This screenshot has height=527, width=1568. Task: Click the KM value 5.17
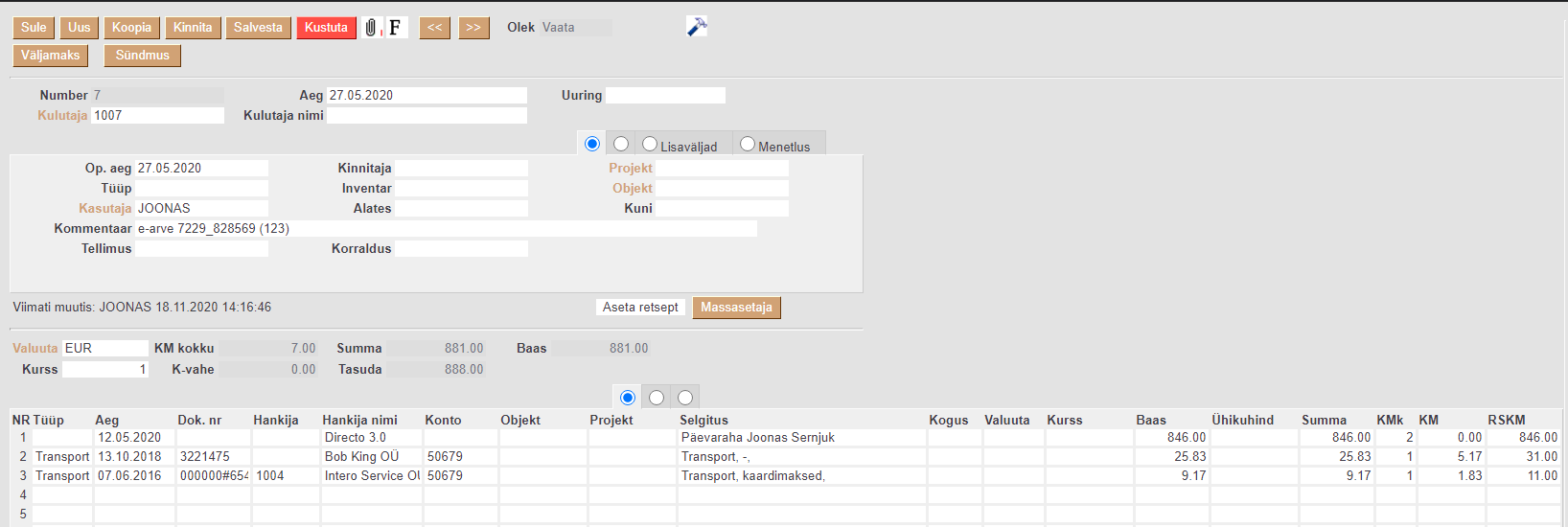point(1451,456)
